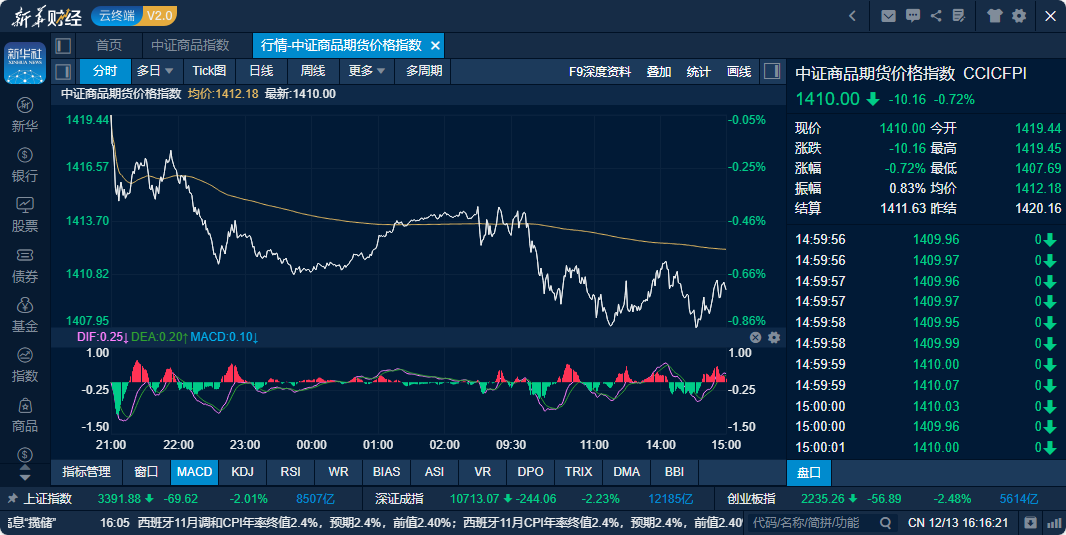Screen dimensions: 1066x535
Task: Toggle the chart-side panel button beside 分时
Action: 63,71
